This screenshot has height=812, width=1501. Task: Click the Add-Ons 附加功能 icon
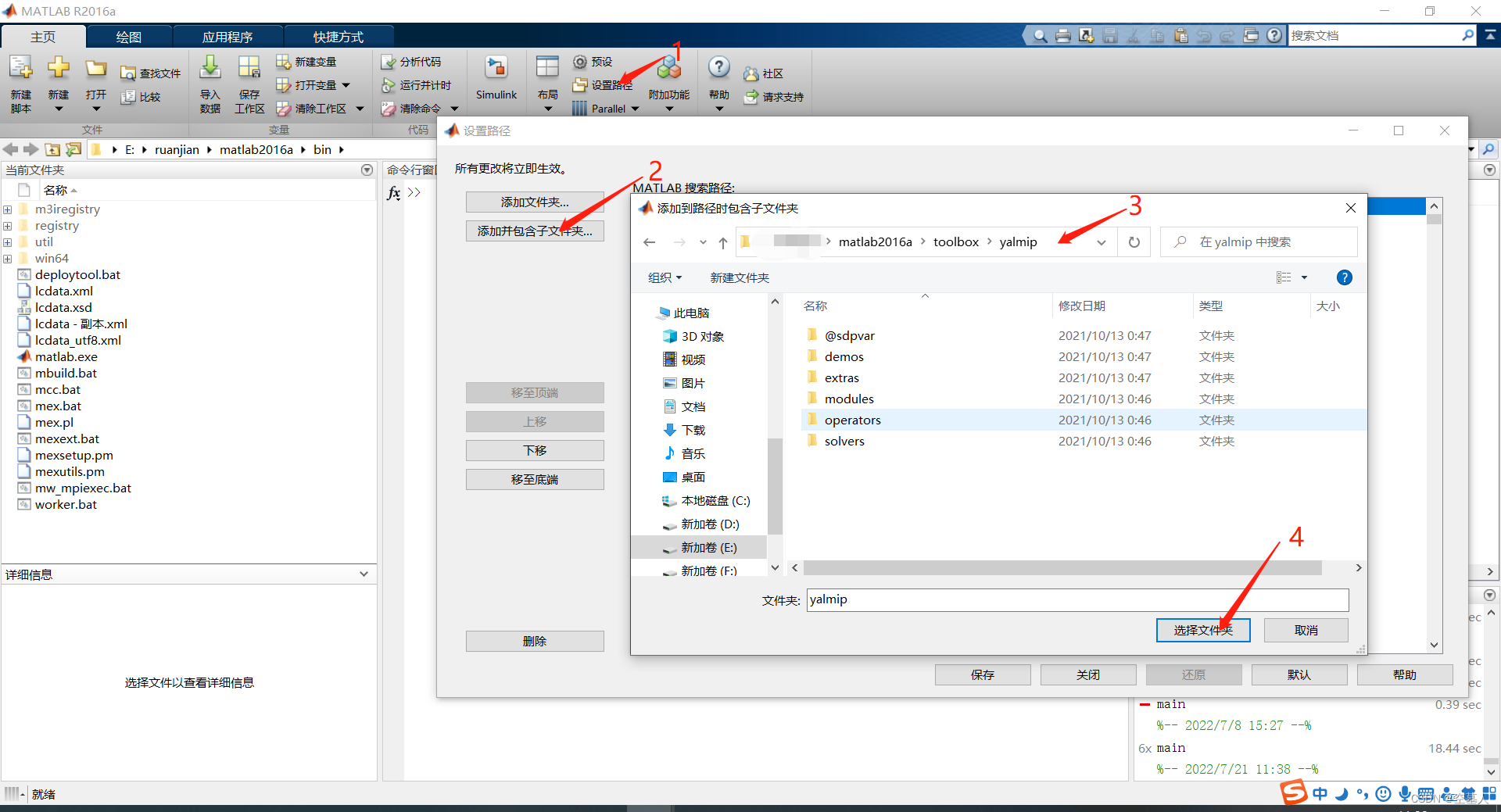669,68
